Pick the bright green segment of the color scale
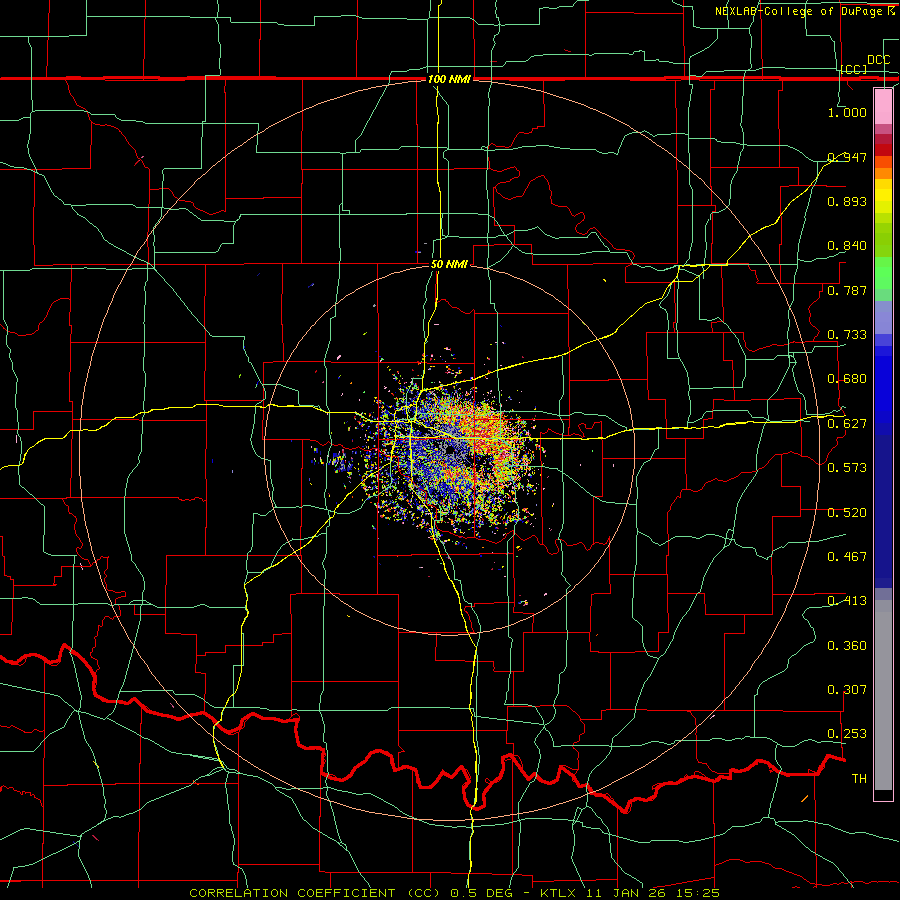This screenshot has width=900, height=900. 883,273
